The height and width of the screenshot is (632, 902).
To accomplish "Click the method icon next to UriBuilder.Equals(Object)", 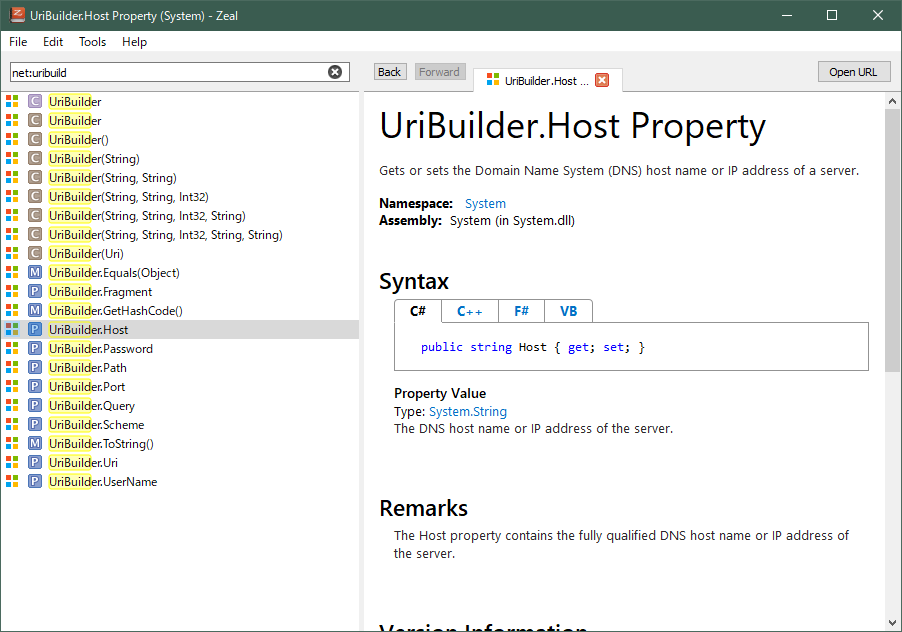I will click(x=35, y=272).
